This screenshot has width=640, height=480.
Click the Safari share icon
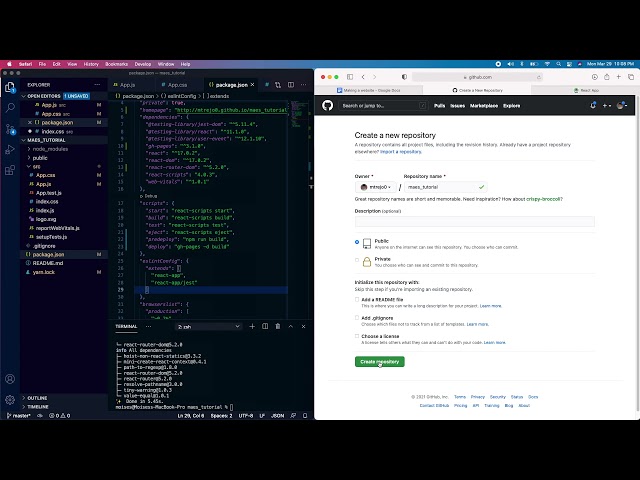pos(607,77)
